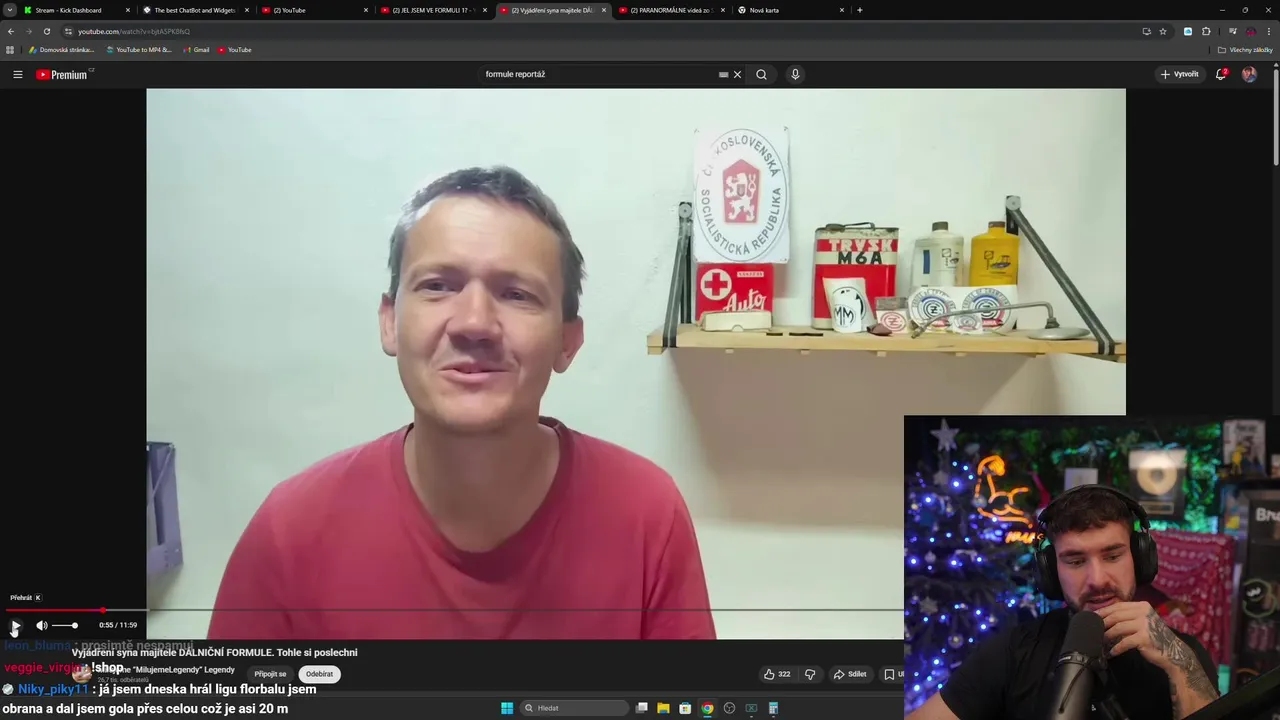The image size is (1280, 720).
Task: Like the video with thumbs up
Action: click(x=777, y=674)
